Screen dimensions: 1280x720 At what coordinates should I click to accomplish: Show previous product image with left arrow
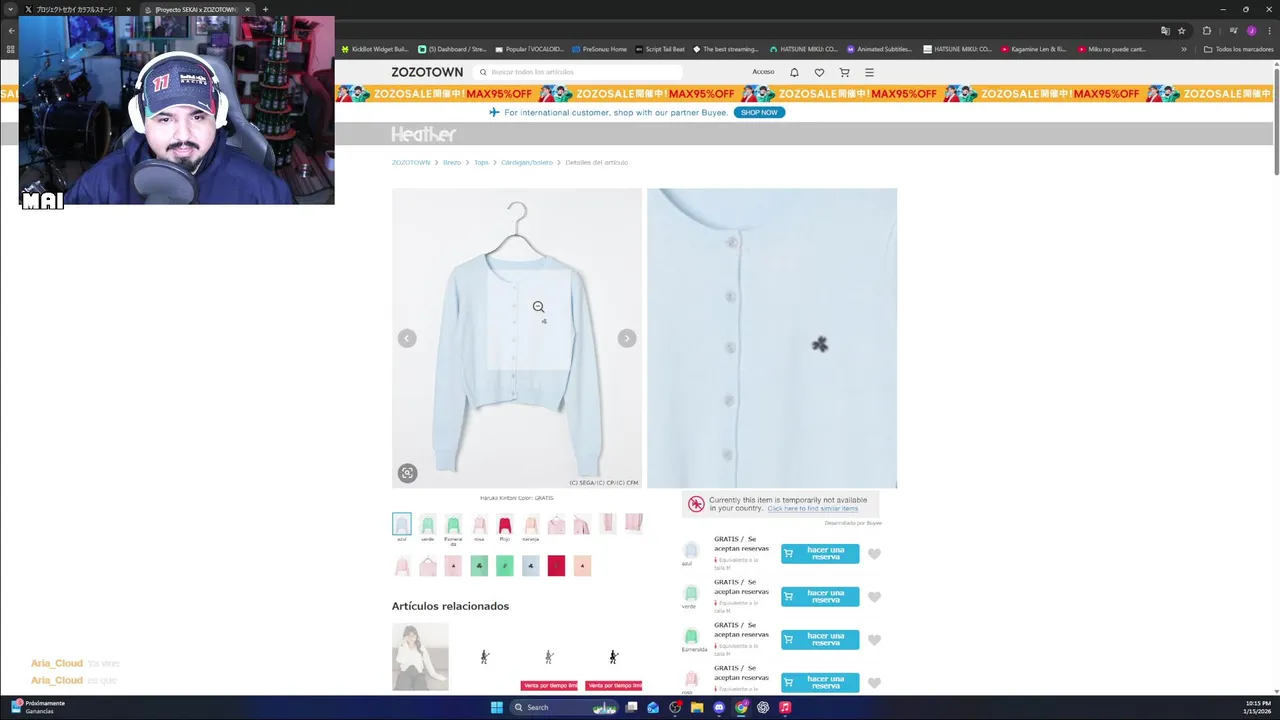click(x=406, y=338)
